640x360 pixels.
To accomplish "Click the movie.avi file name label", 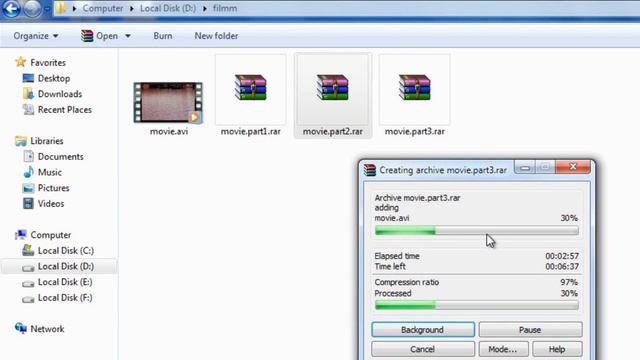I will click(x=169, y=131).
